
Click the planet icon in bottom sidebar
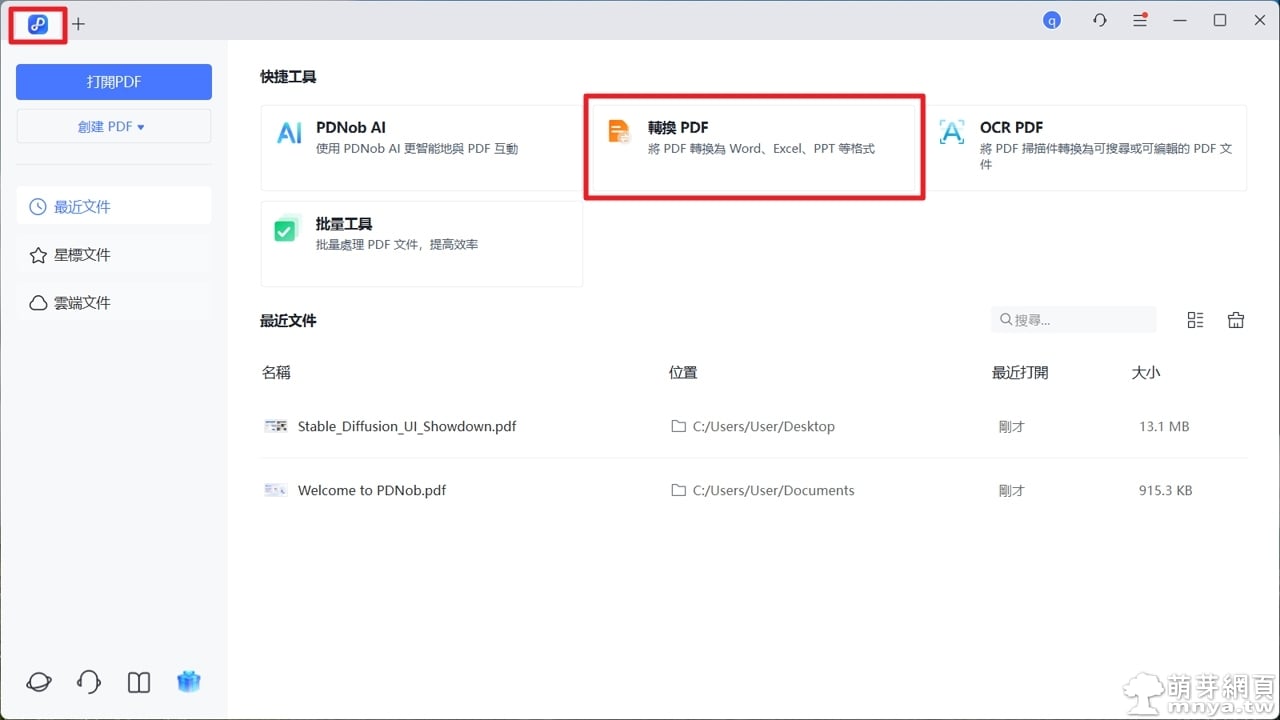pos(39,682)
